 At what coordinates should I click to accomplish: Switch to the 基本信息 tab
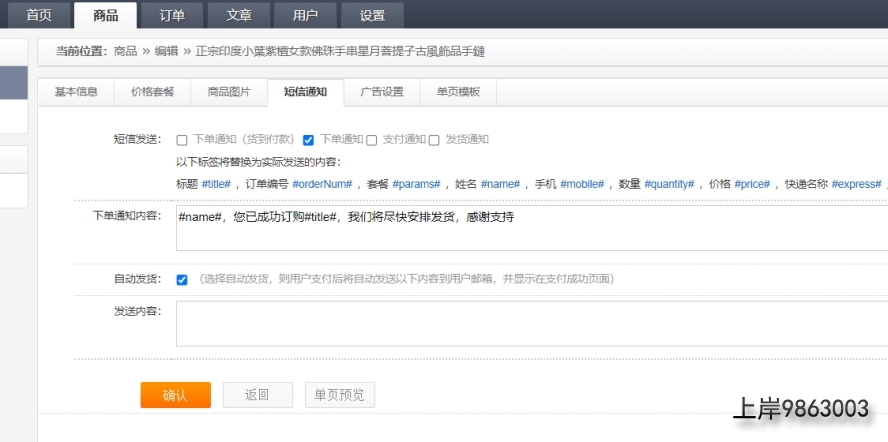tap(76, 92)
